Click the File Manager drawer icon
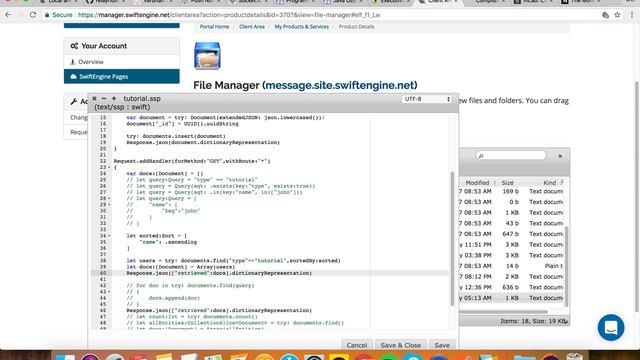 pos(207,56)
